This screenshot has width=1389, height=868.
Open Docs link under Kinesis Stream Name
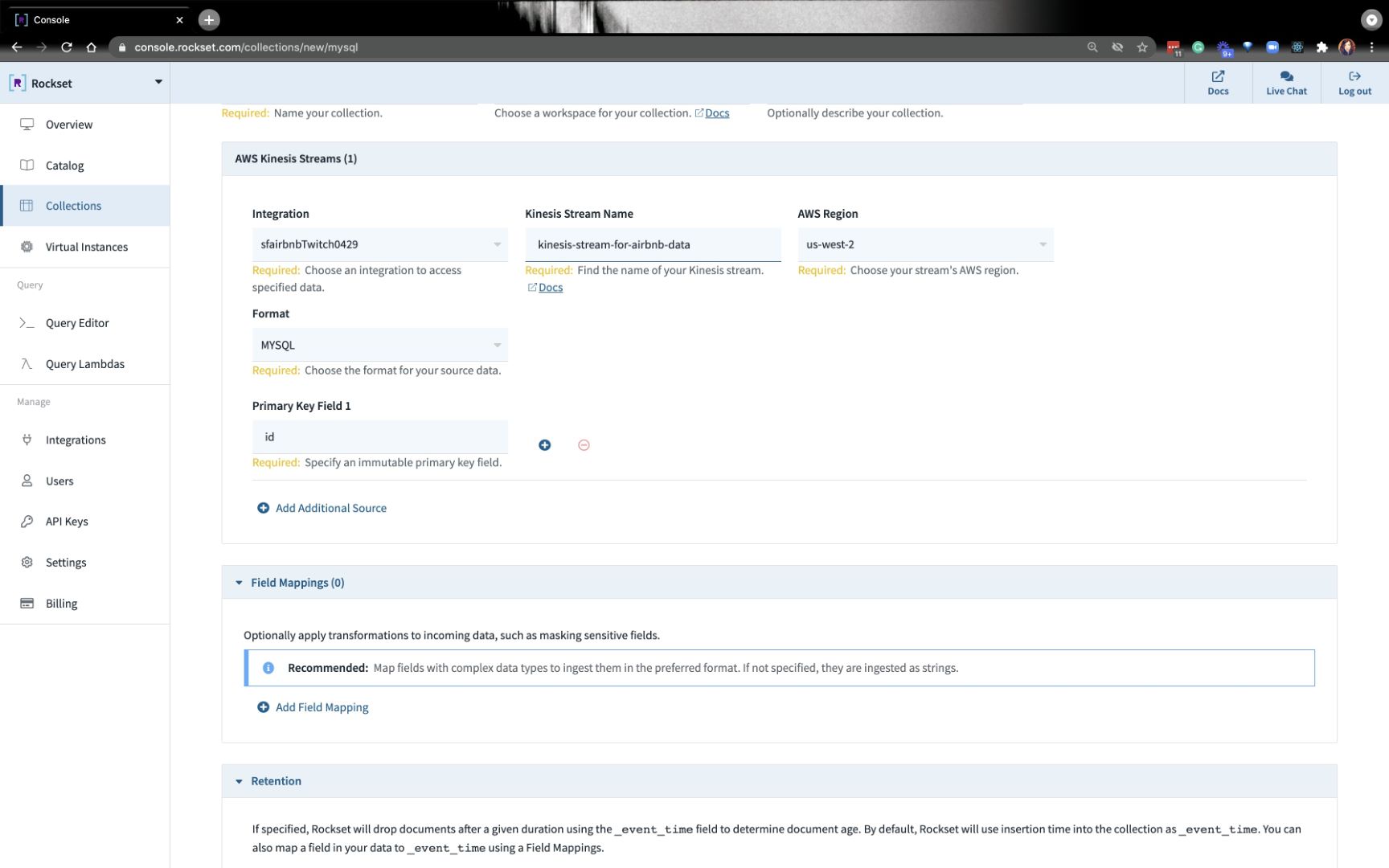coord(545,288)
